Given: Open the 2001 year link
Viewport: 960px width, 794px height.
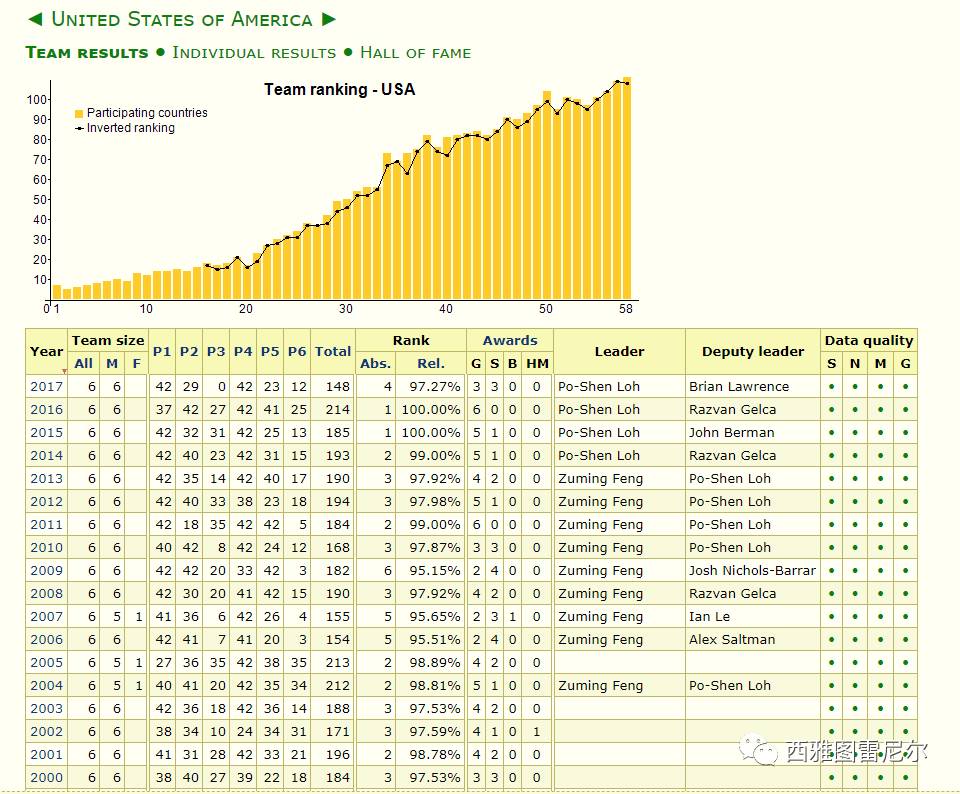Looking at the screenshot, I should 47,754.
